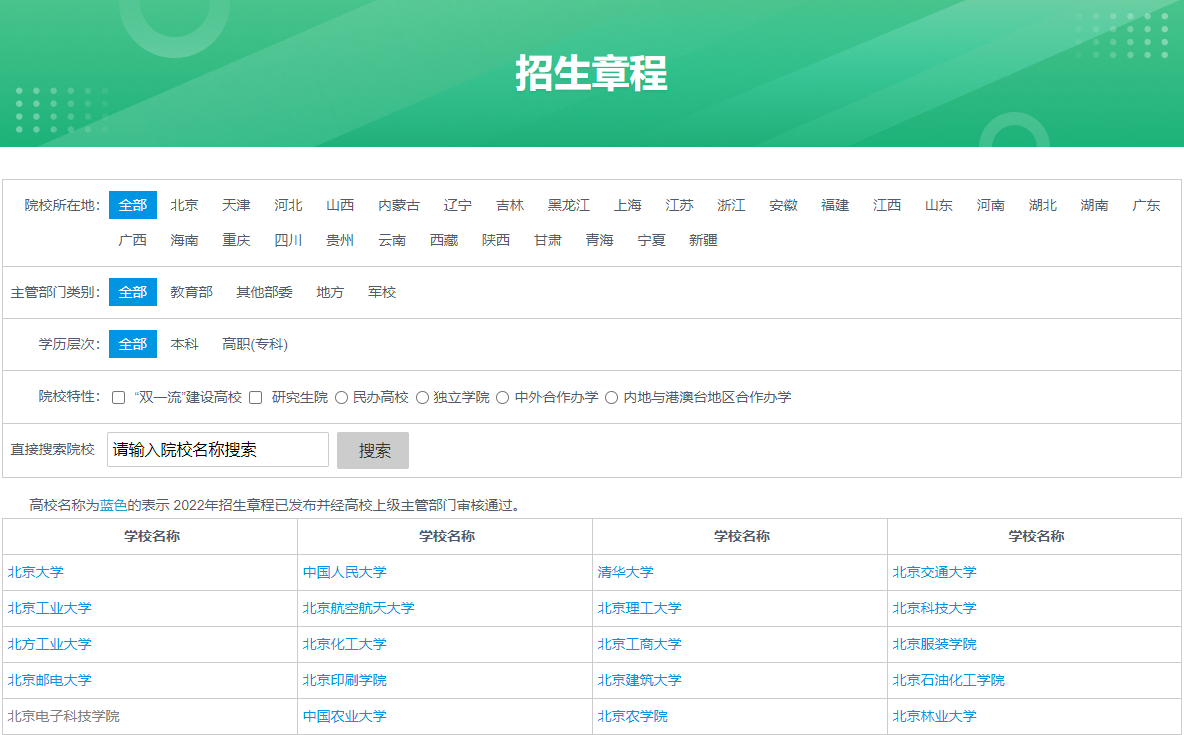Pick 内蒙古 from the location list

(x=399, y=205)
